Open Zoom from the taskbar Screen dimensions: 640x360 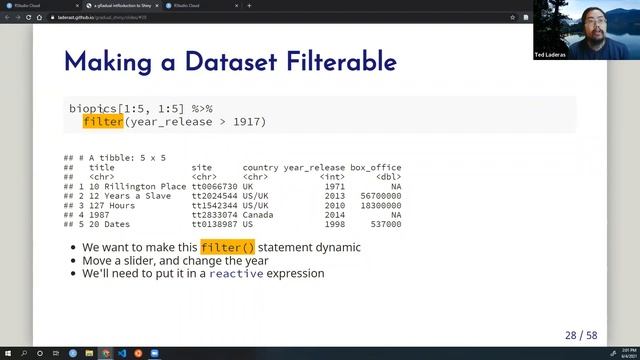(x=155, y=353)
